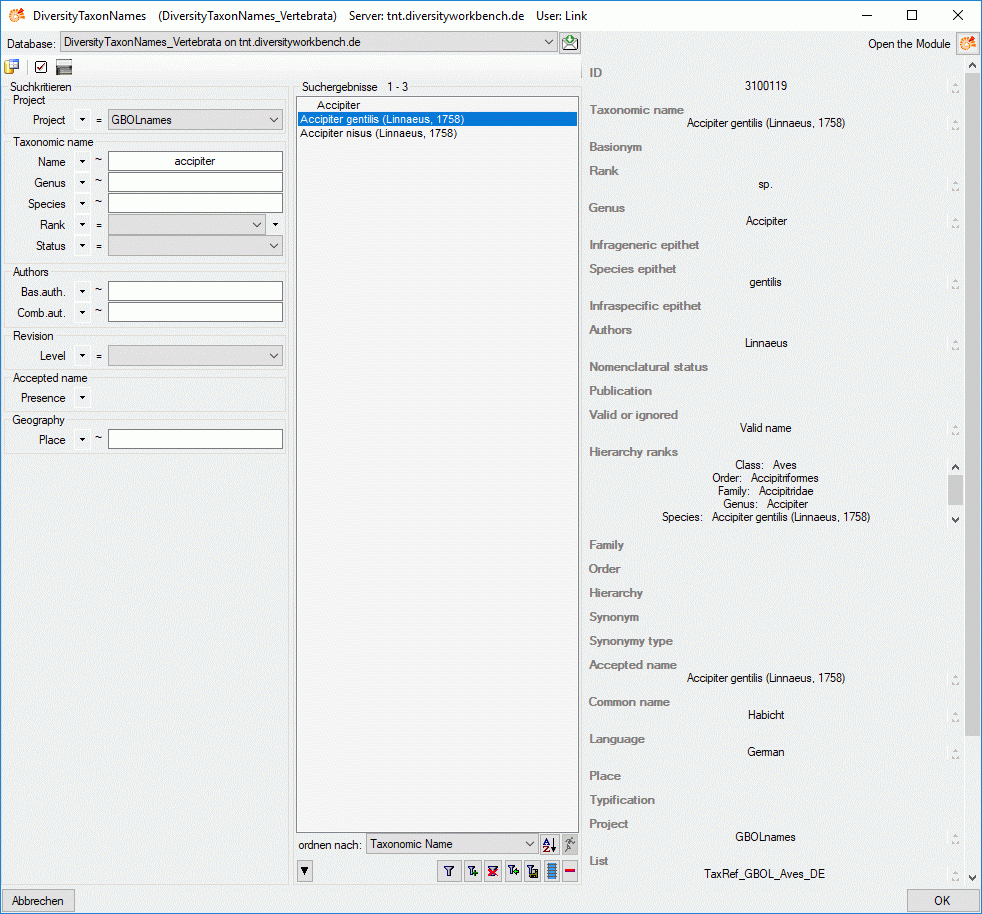
Task: Click the red minus remove icon
Action: click(570, 872)
